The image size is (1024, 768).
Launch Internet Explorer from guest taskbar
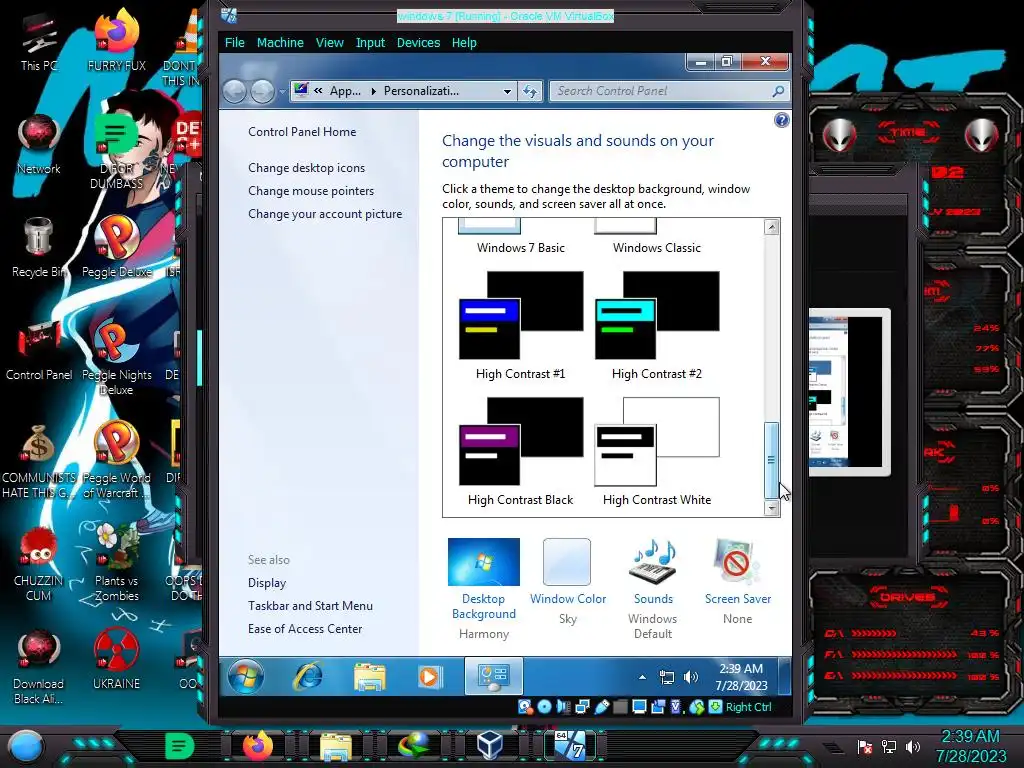308,677
